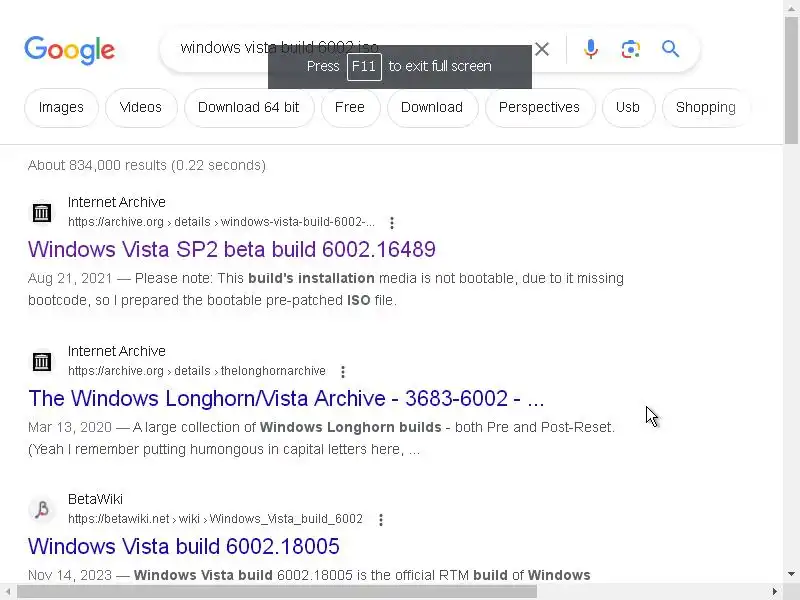Click the BetaWiki favicon
This screenshot has width=800, height=600.
tap(42, 509)
